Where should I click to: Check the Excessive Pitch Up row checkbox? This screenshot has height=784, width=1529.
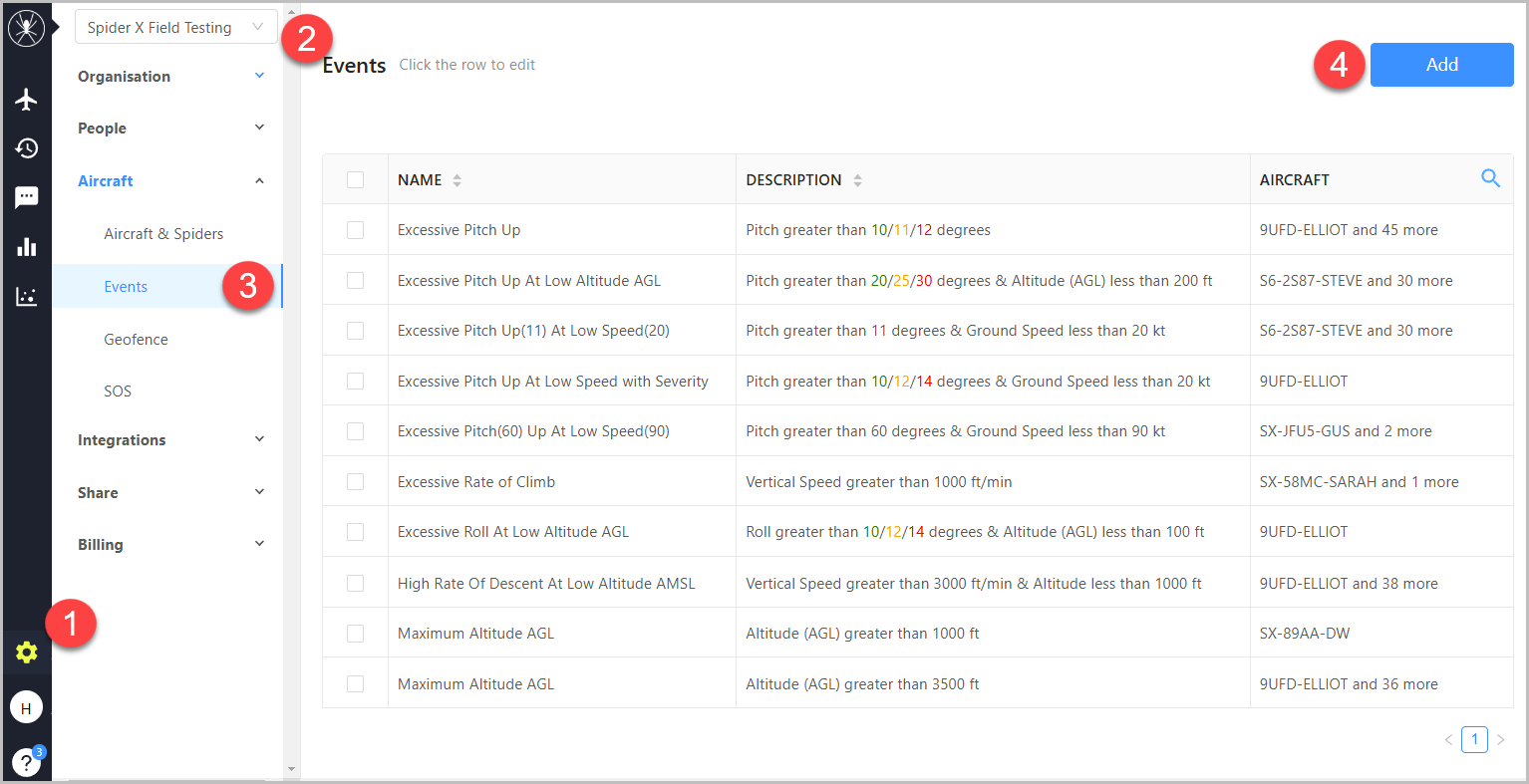pyautogui.click(x=355, y=230)
